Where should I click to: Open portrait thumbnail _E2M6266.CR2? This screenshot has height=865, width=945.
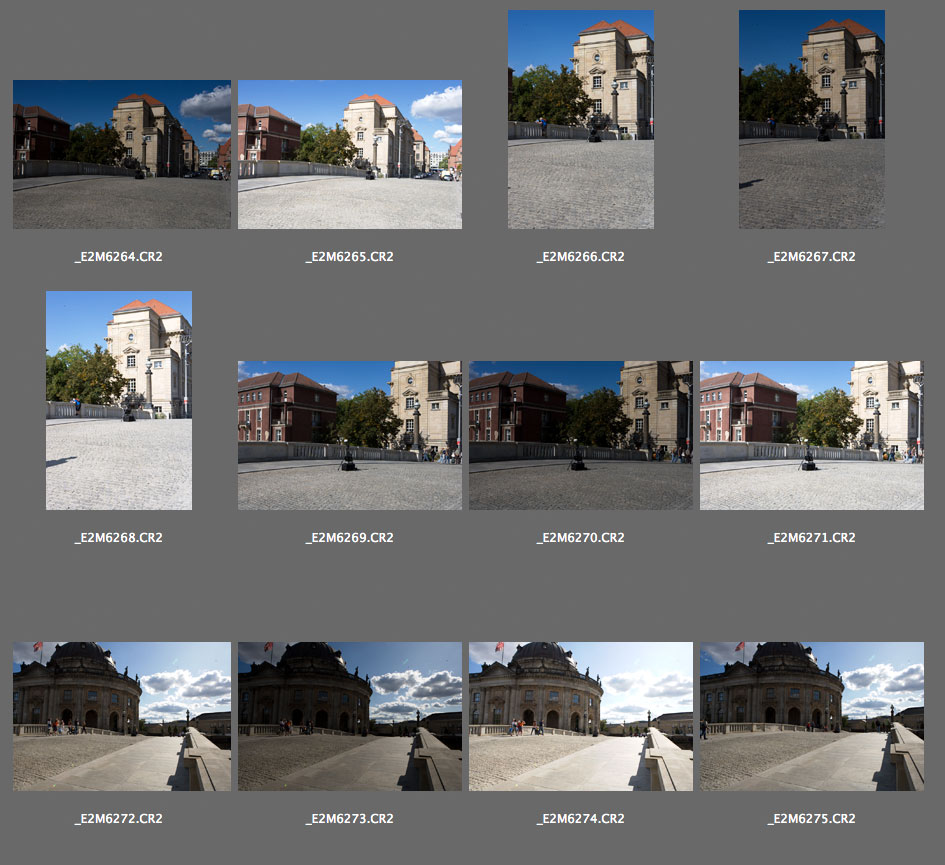[x=581, y=120]
